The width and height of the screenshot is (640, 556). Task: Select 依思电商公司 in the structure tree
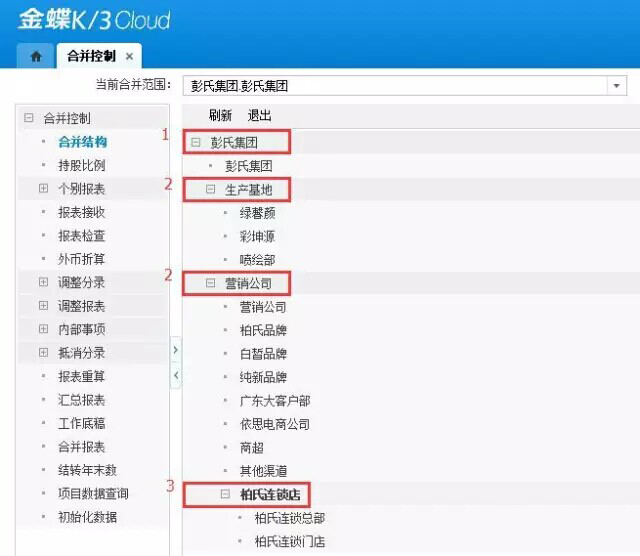(275, 424)
